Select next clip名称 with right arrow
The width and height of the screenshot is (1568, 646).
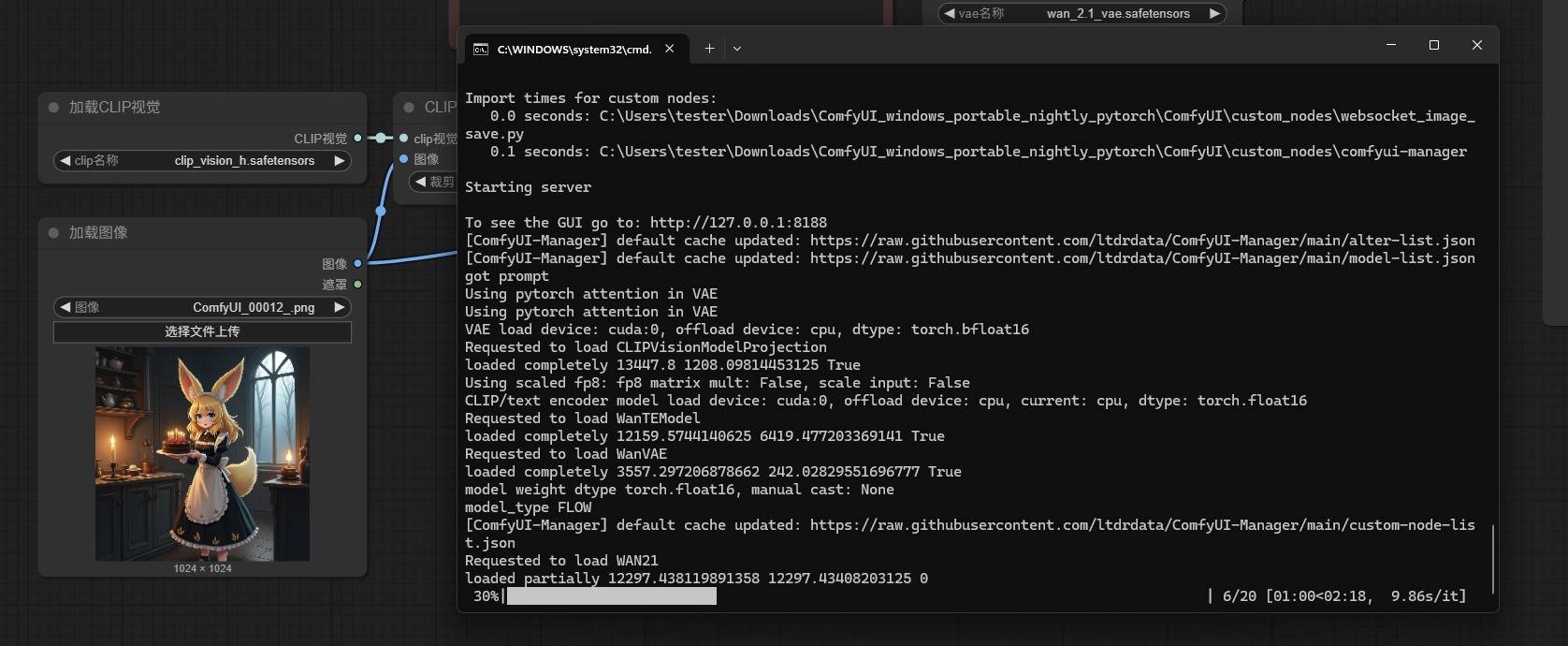(340, 161)
